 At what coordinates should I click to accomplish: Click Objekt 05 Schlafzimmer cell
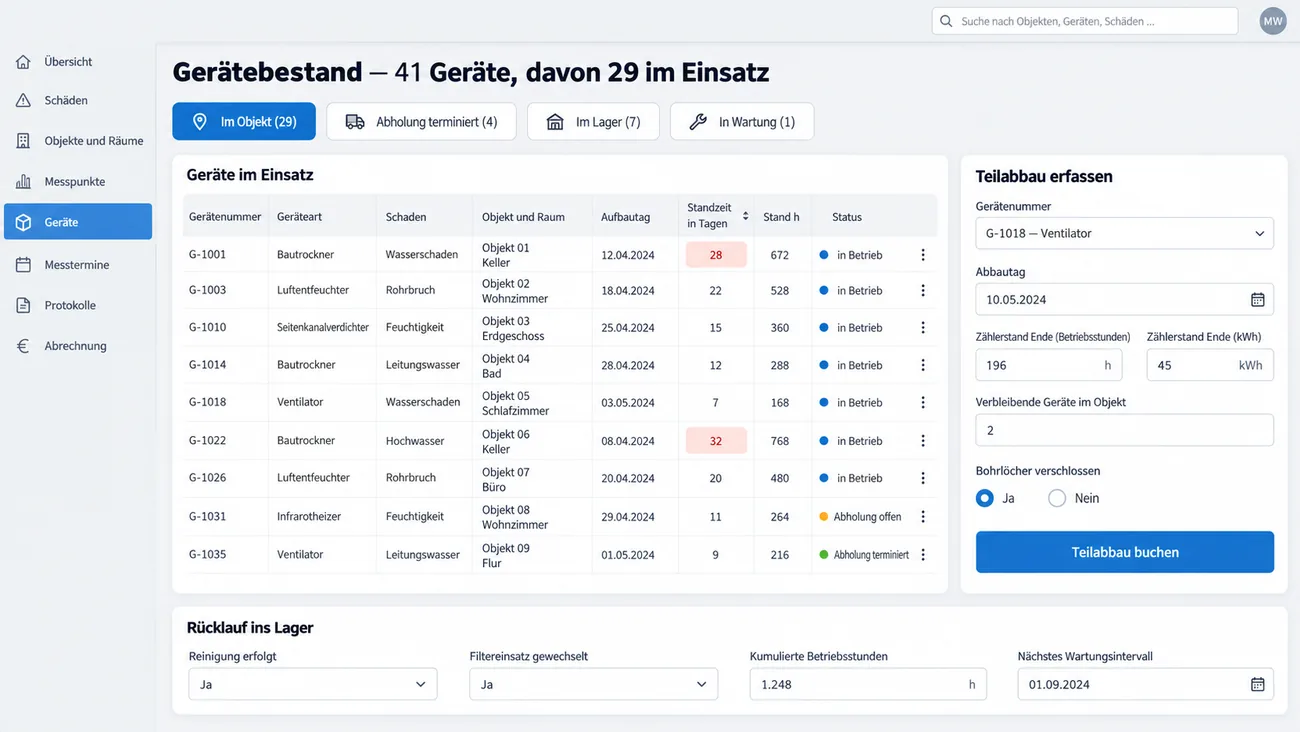[516, 403]
